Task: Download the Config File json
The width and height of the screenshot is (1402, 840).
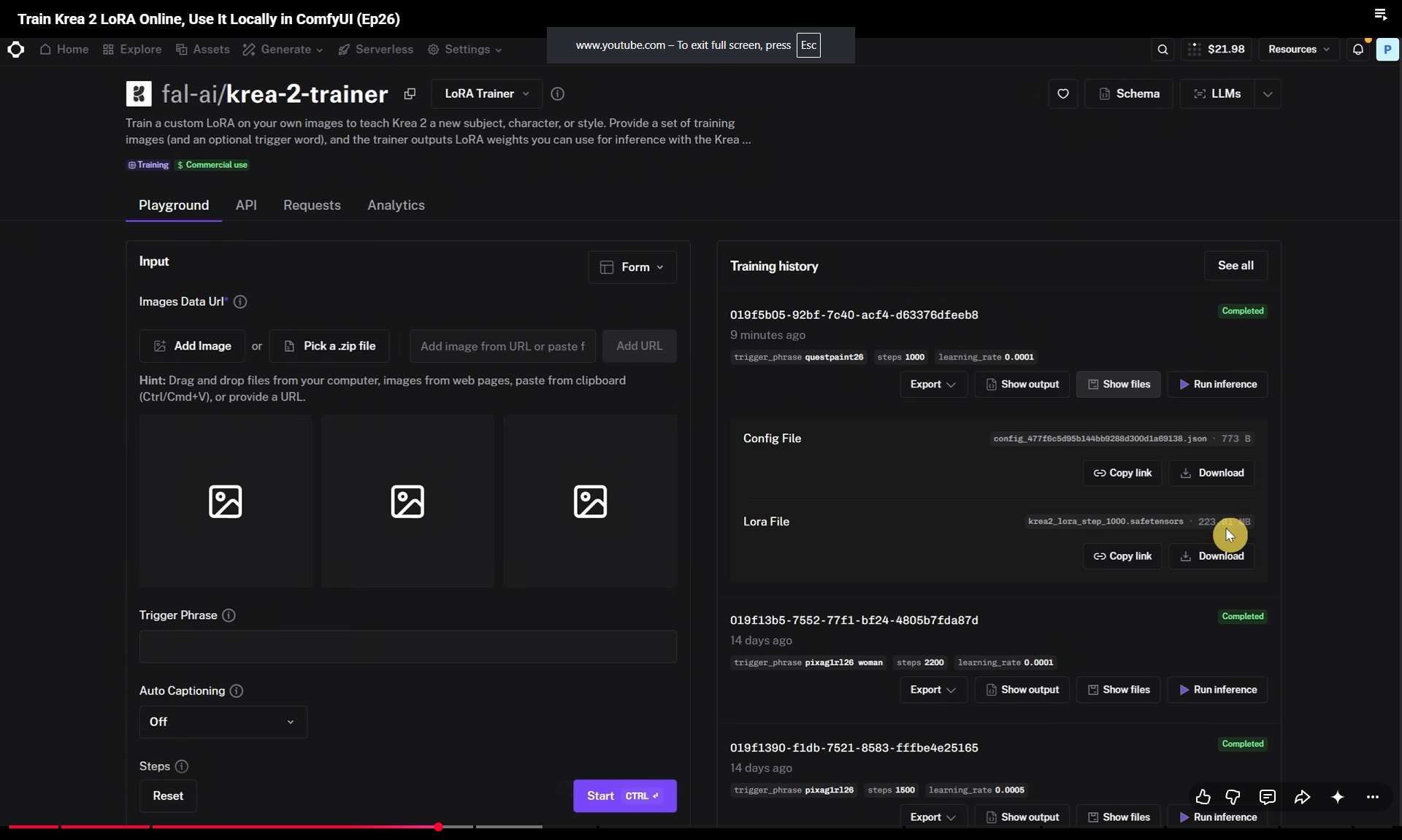Action: coord(1211,473)
